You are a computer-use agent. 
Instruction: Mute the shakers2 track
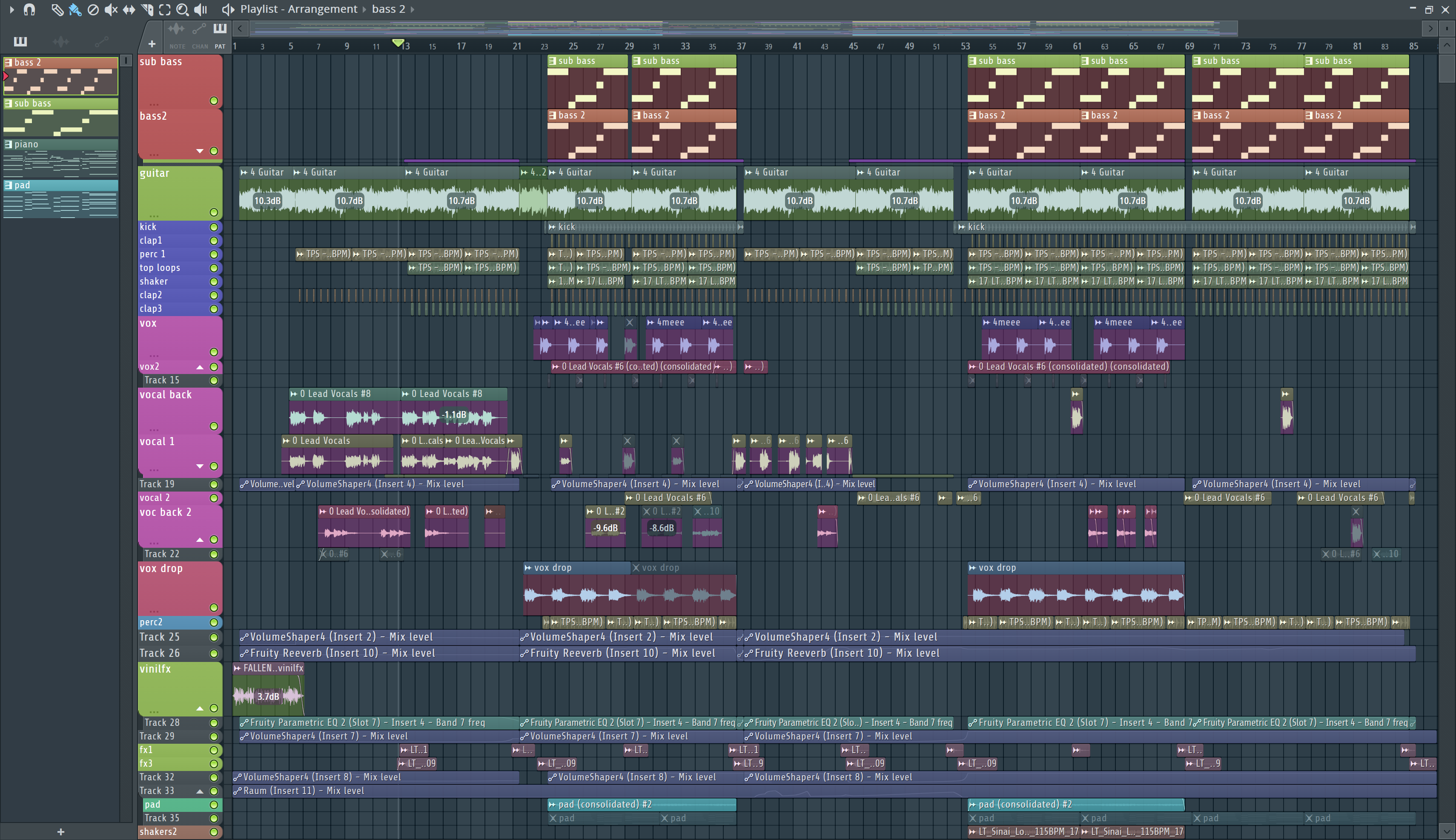(214, 832)
